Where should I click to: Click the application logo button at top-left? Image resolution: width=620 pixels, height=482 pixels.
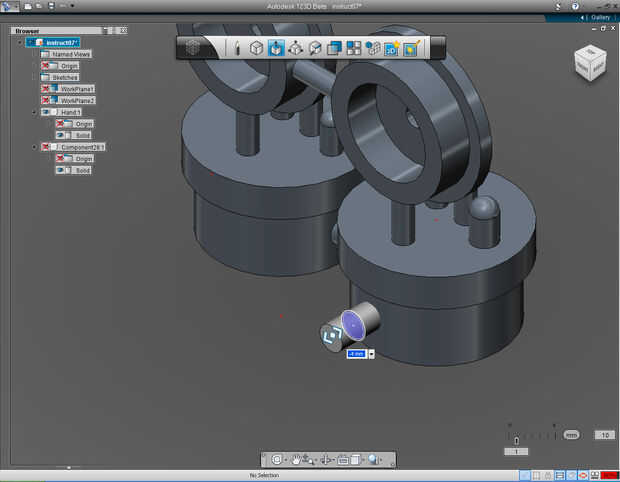click(9, 6)
